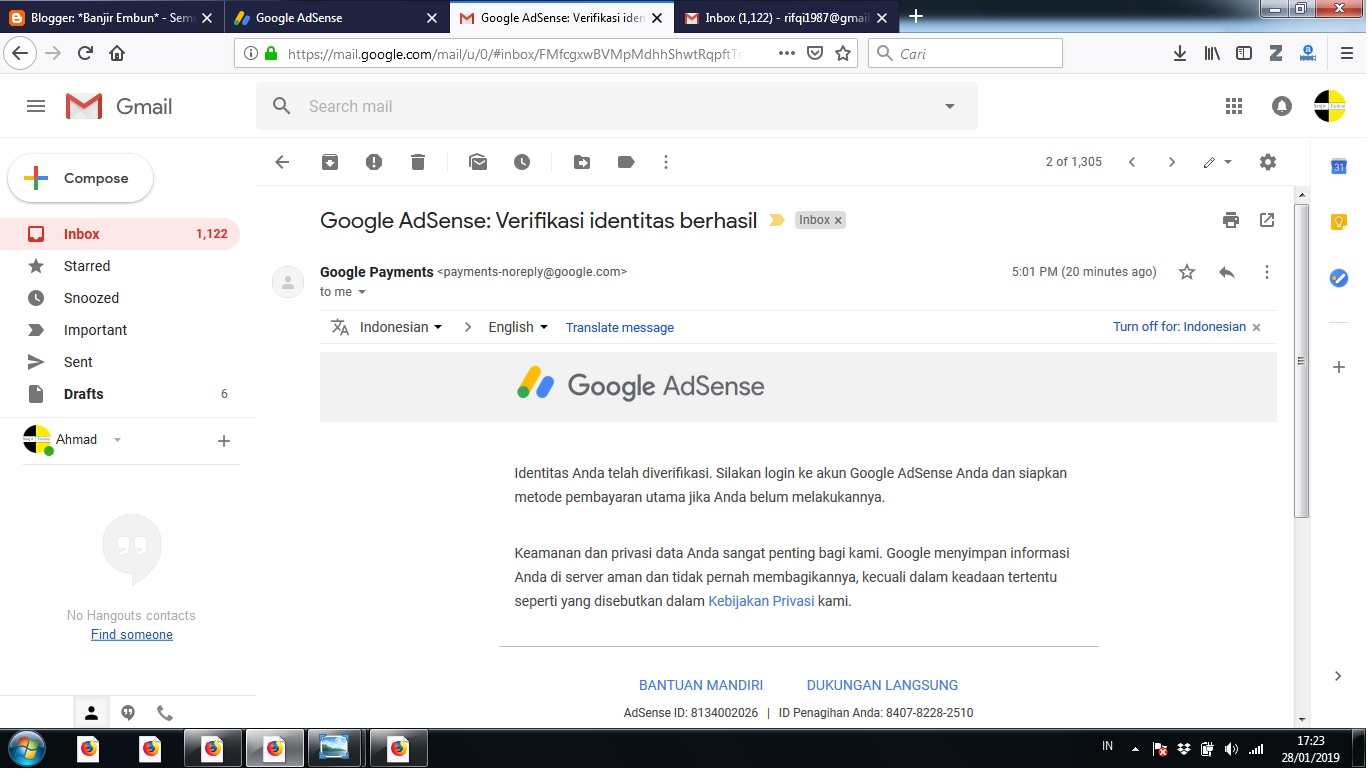1368x776 pixels.
Task: Show Hangouts contacts tab
Action: point(91,713)
